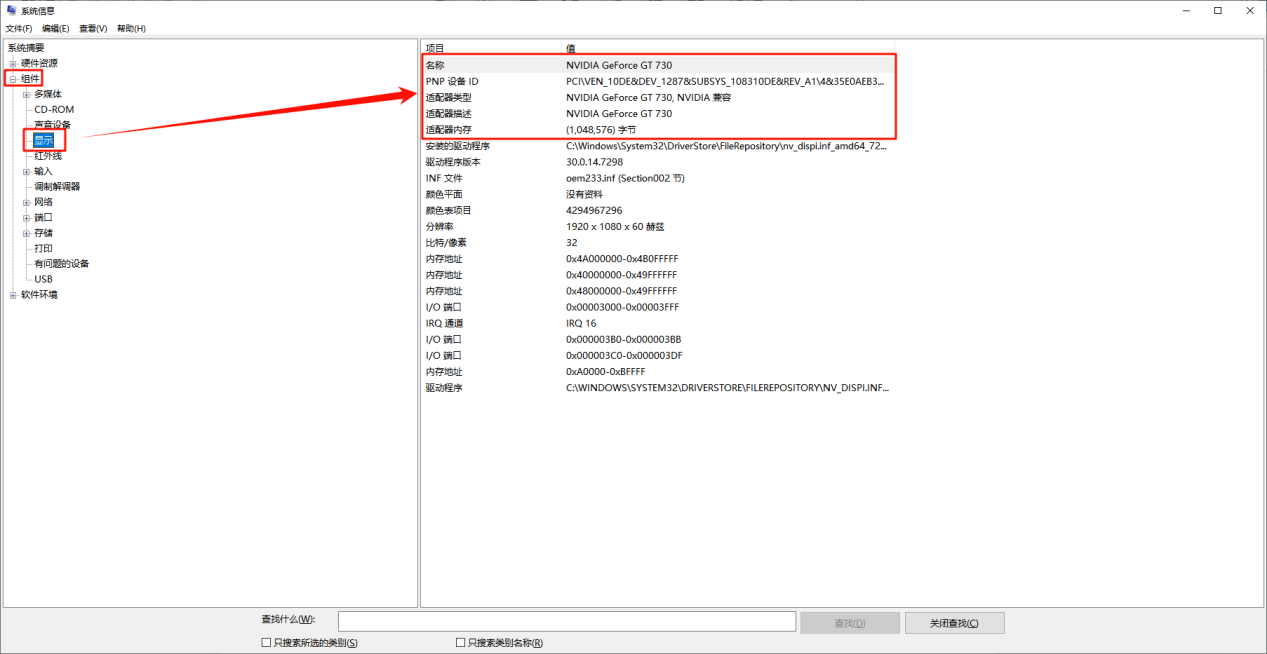
Task: Expand the 存储 node
Action: coord(26,233)
